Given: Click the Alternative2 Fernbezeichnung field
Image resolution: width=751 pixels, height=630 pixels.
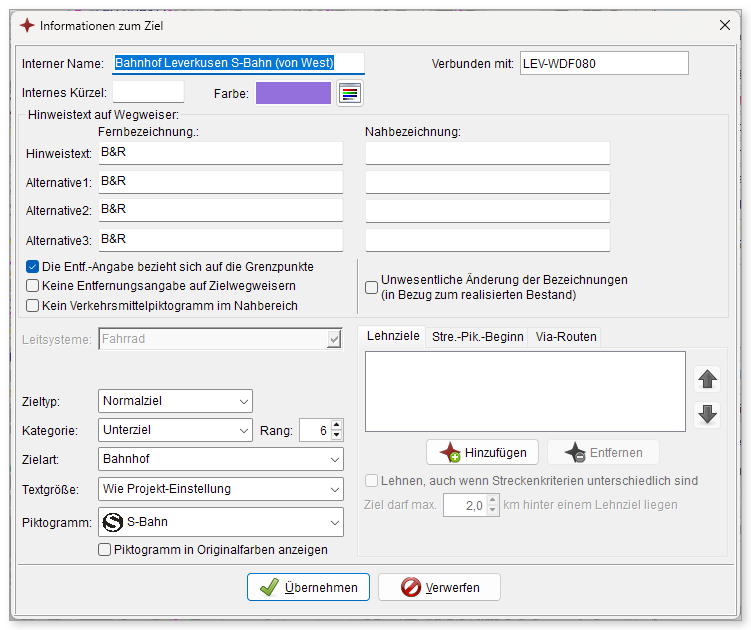Looking at the screenshot, I should click(221, 210).
